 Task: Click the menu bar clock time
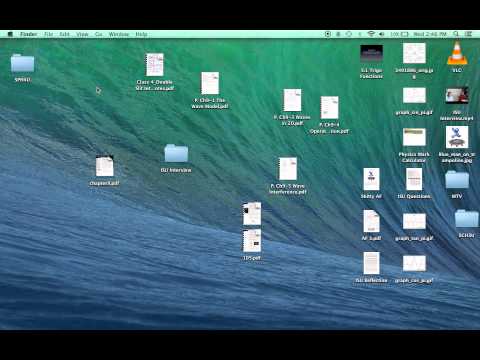click(x=430, y=34)
